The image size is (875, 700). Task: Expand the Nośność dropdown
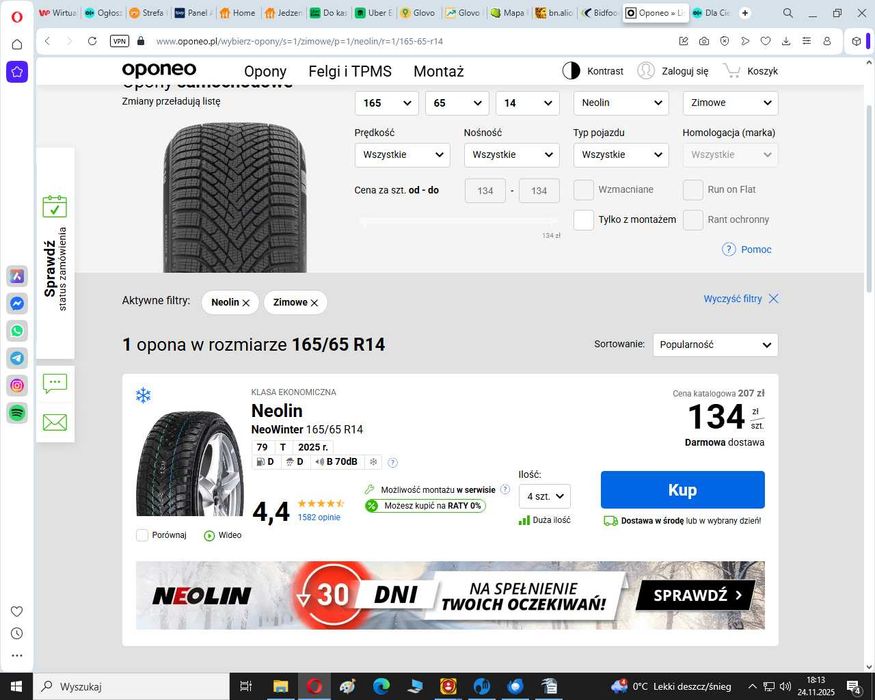[512, 155]
